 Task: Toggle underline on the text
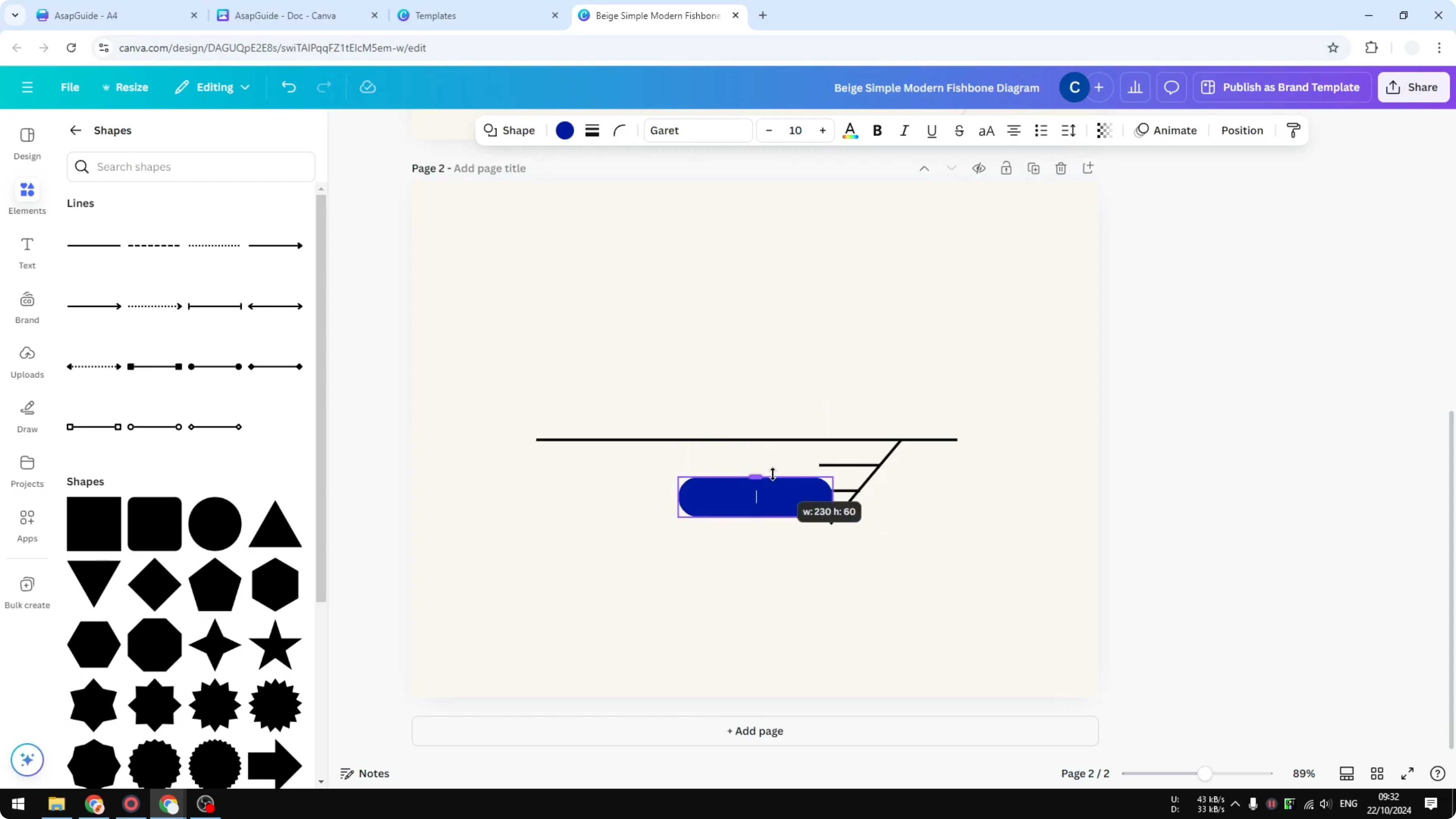coord(931,131)
